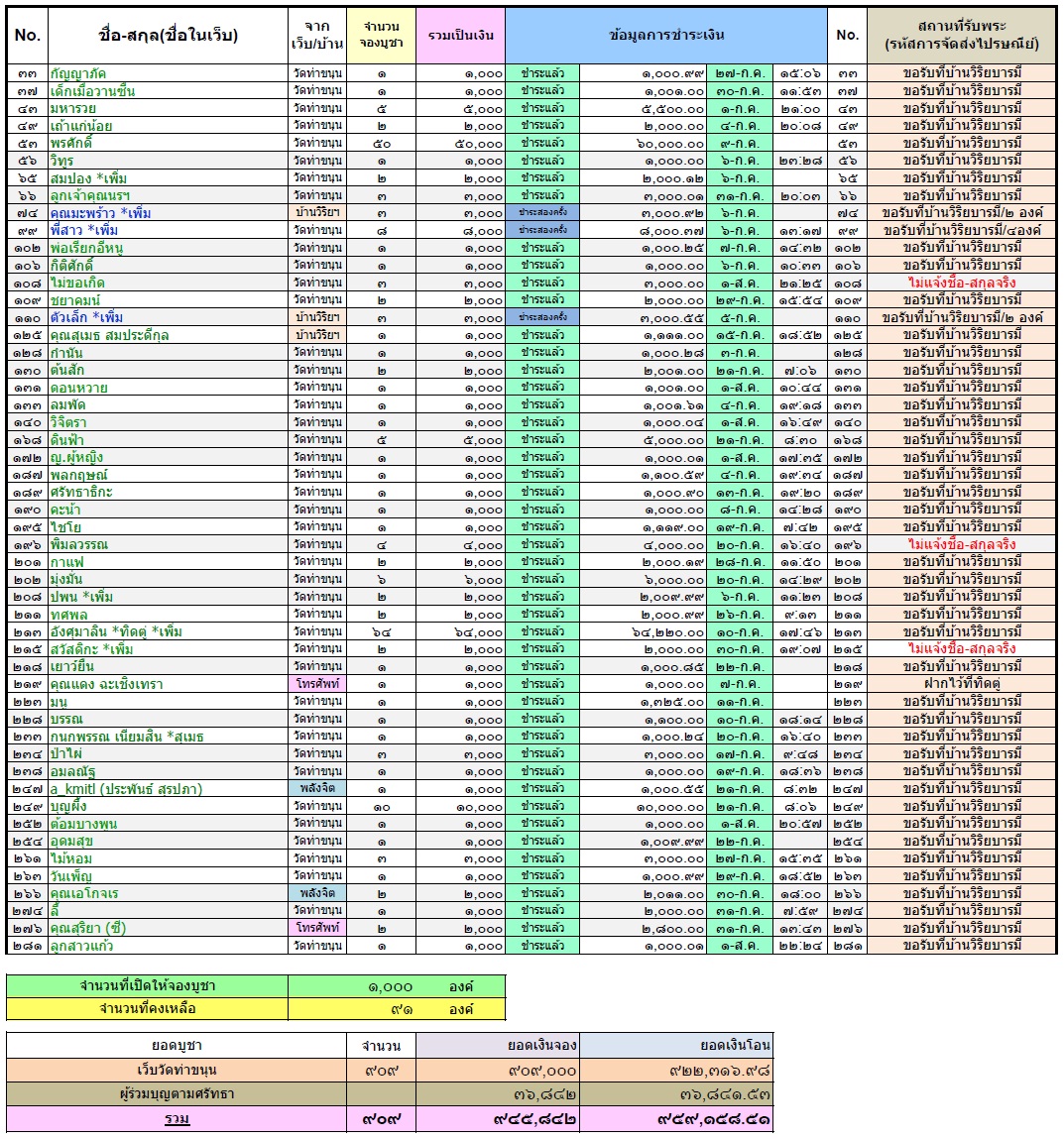Select the name cell 'กัญญาภัค'
The height and width of the screenshot is (1139, 1064).
pyautogui.click(x=168, y=73)
